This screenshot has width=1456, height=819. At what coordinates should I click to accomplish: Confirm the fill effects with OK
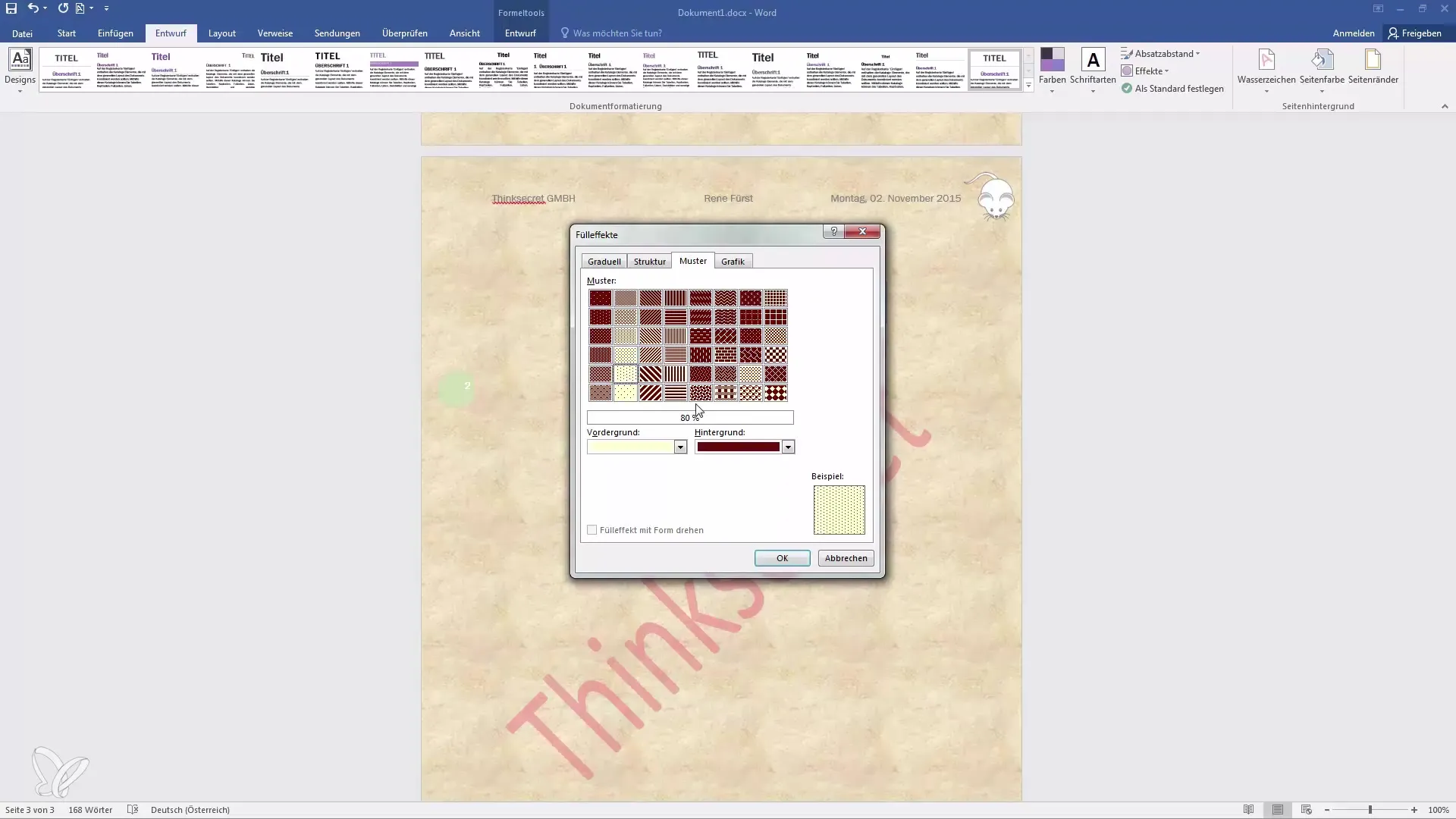(x=782, y=558)
